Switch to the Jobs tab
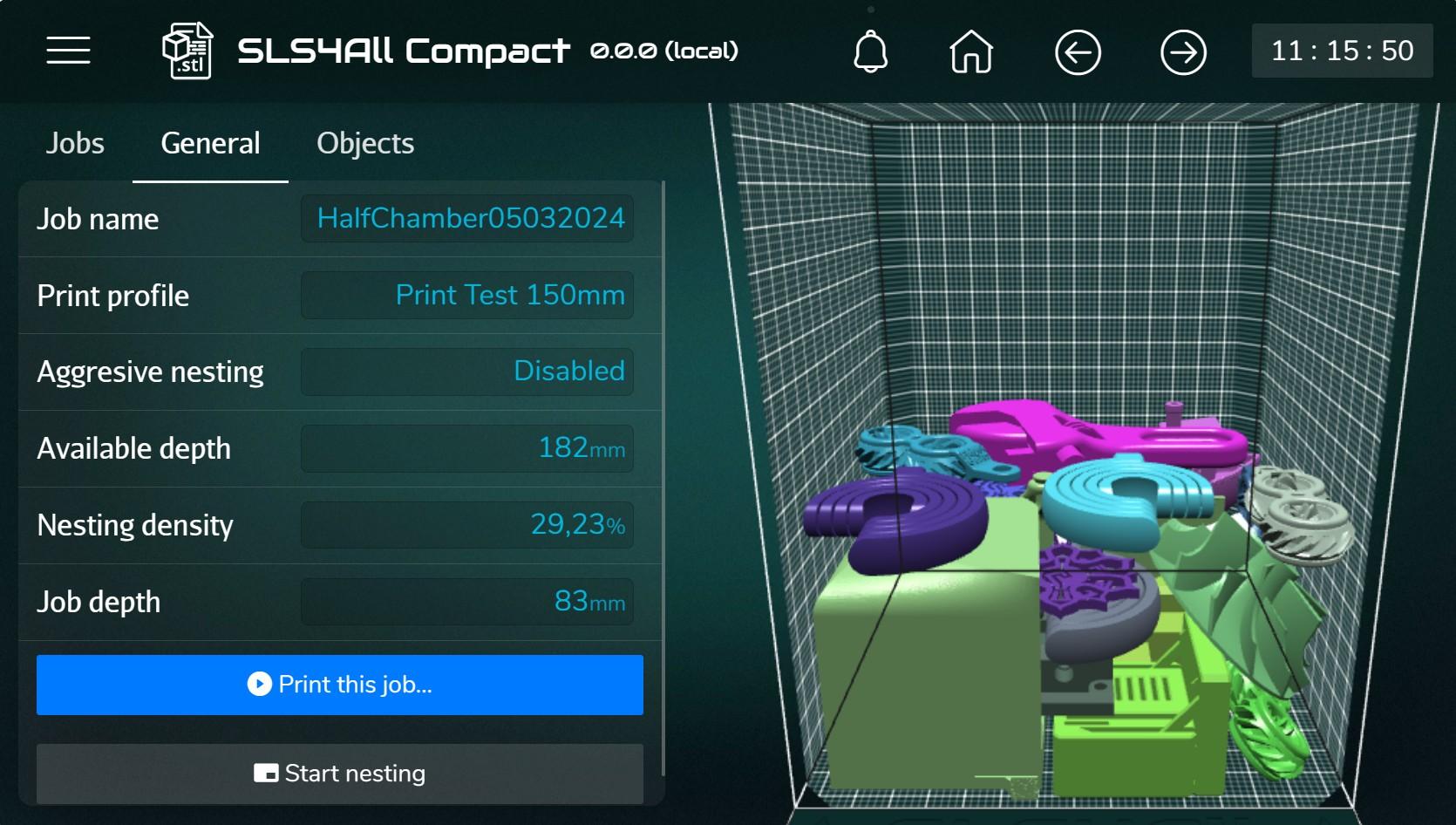 tap(75, 143)
